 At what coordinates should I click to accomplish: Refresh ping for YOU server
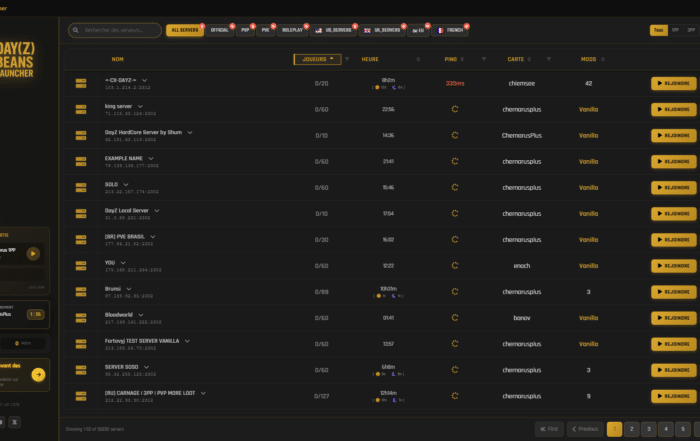point(454,266)
